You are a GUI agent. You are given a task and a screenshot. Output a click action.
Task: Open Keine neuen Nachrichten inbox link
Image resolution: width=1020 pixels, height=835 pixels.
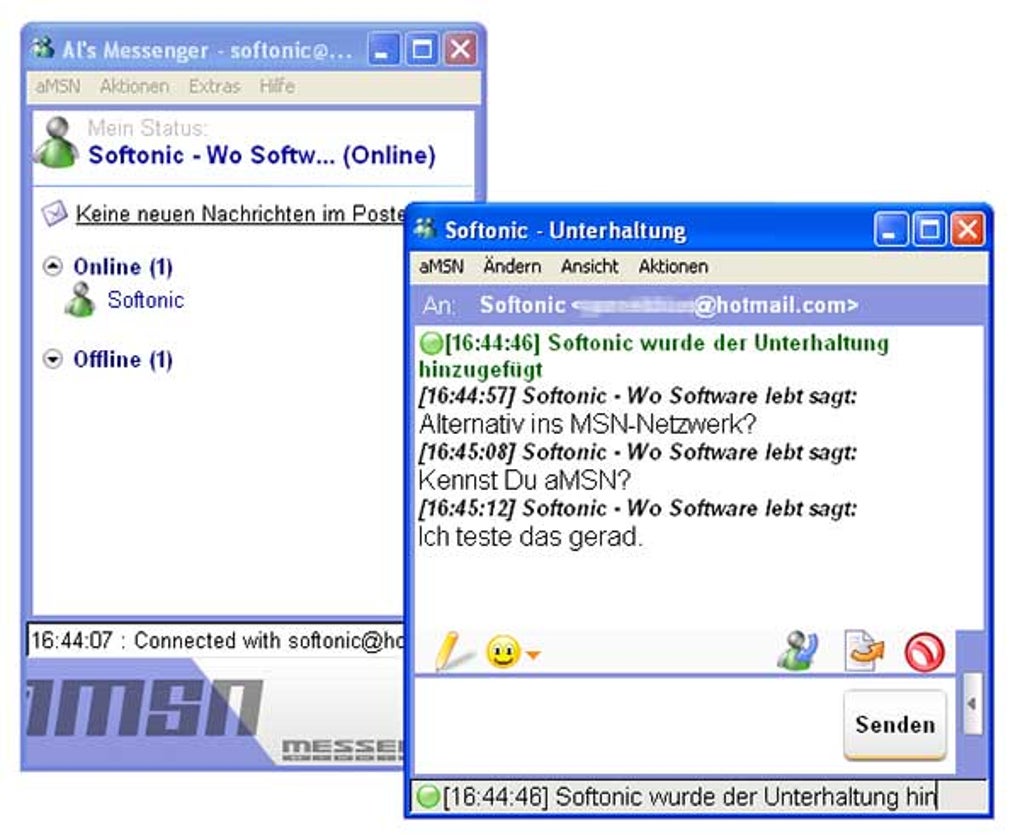click(x=239, y=214)
